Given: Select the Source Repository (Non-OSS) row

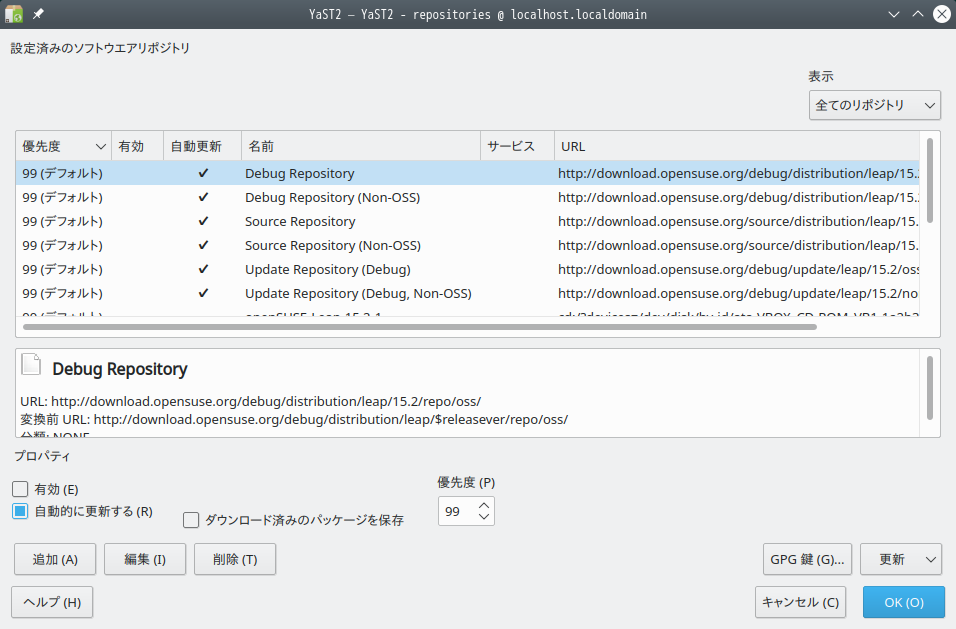Looking at the screenshot, I should [x=468, y=245].
